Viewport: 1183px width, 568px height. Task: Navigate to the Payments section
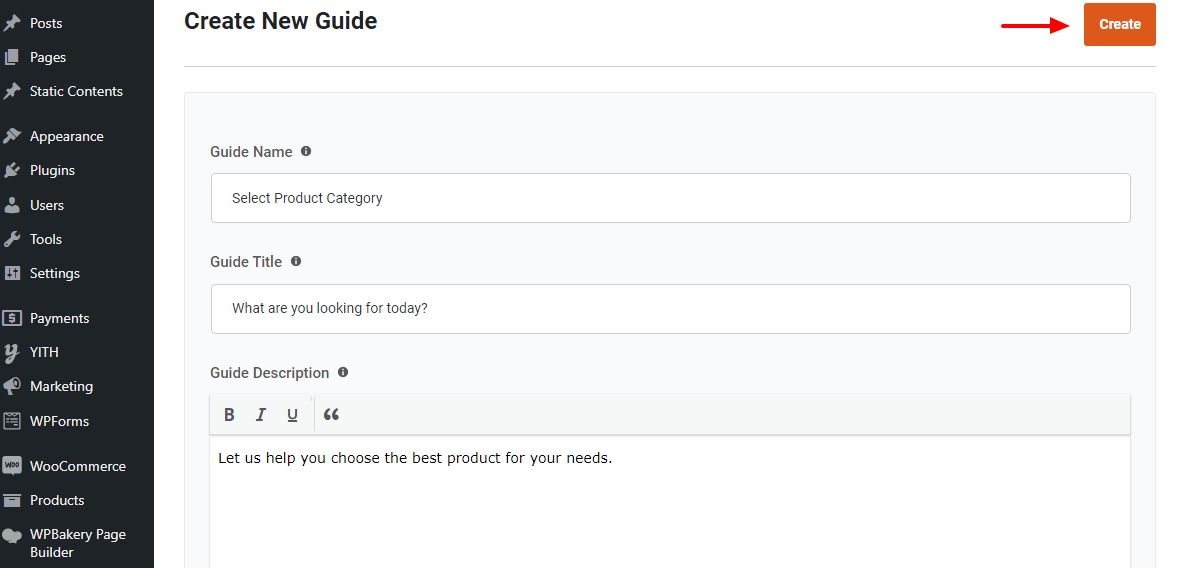[59, 318]
